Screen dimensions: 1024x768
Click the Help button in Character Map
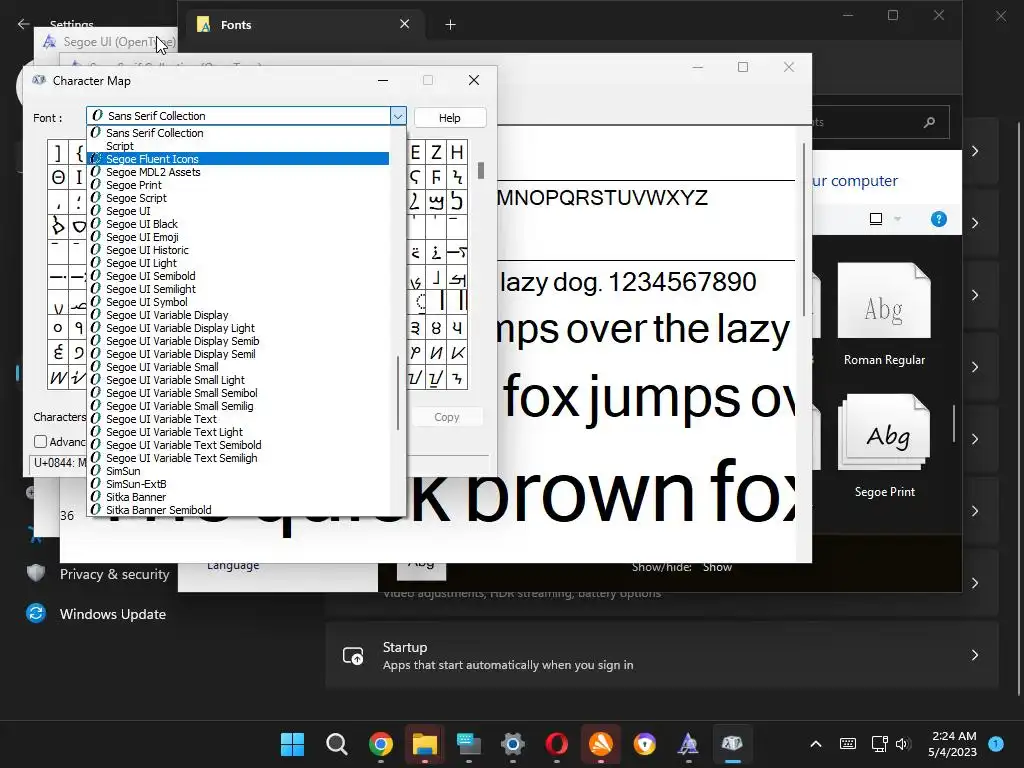click(449, 118)
